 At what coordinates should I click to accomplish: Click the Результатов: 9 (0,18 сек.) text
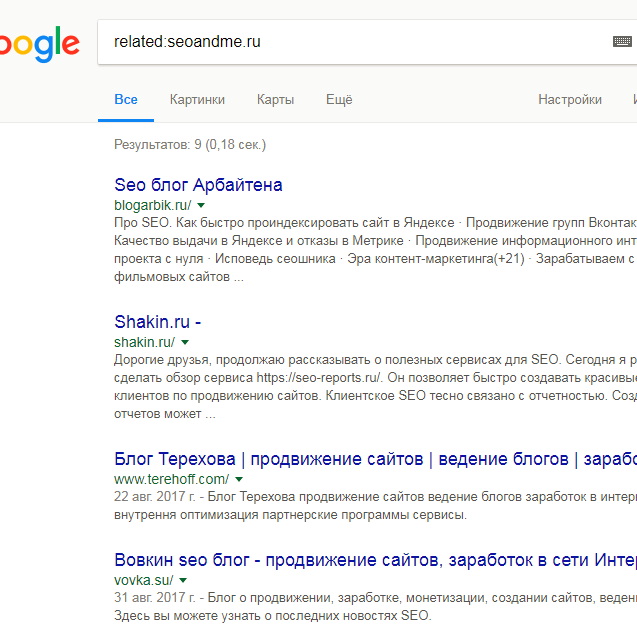pyautogui.click(x=190, y=145)
